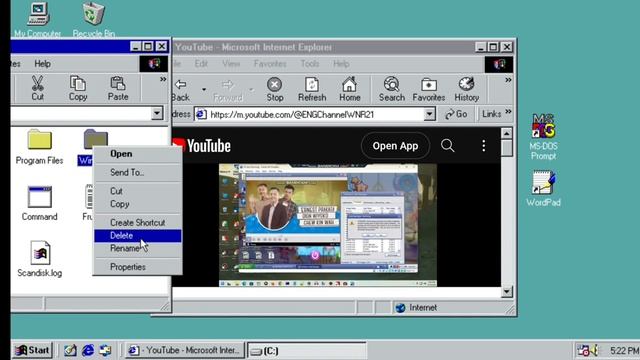This screenshot has width=640, height=360.
Task: Open the Back history dropdown arrow
Action: [204, 89]
